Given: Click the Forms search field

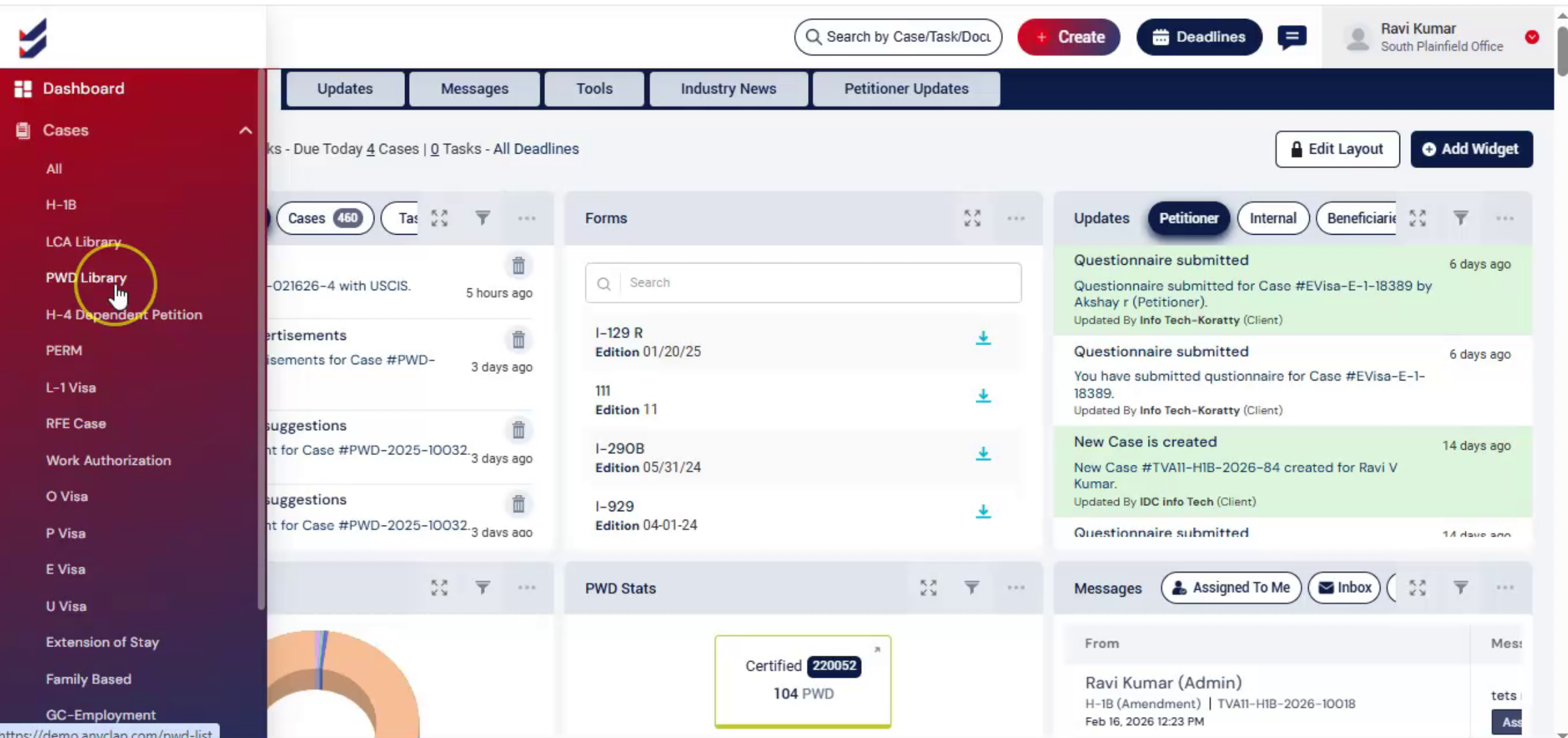Looking at the screenshot, I should tap(803, 283).
